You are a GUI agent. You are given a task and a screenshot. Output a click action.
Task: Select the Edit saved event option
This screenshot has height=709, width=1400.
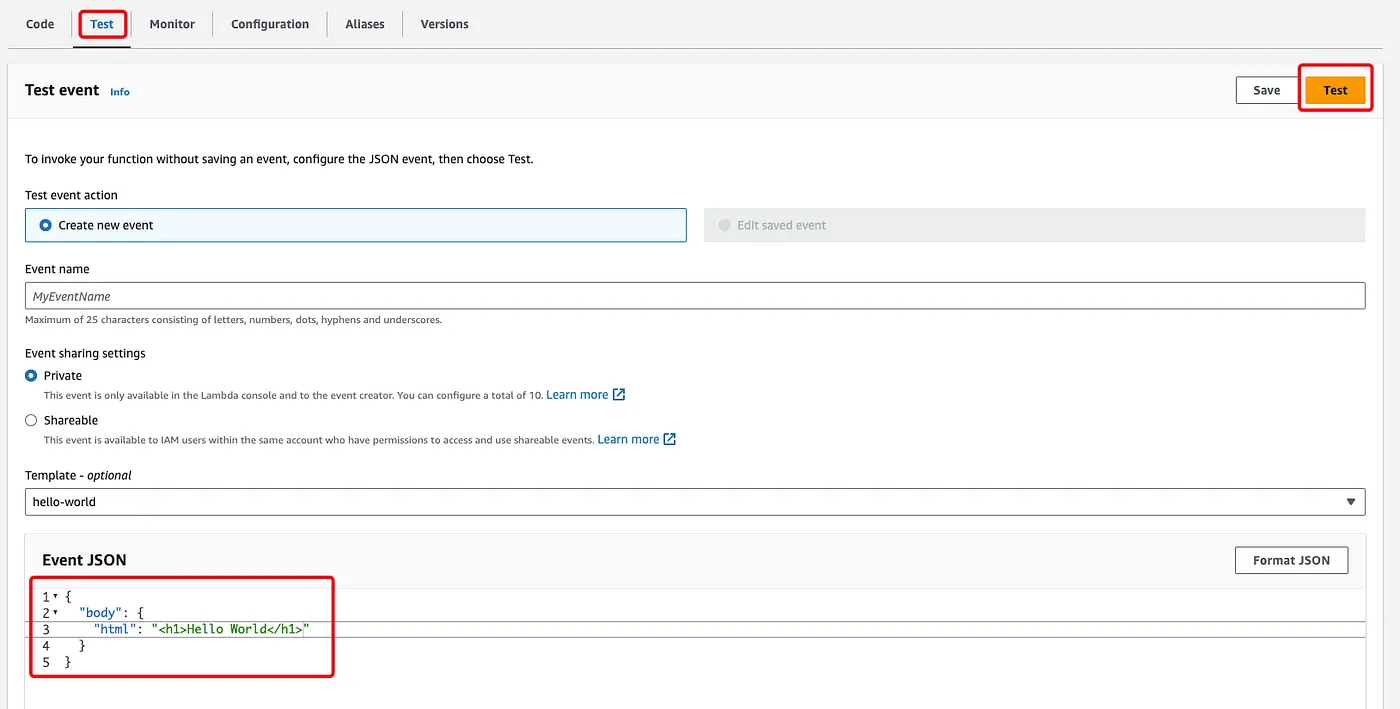point(725,225)
